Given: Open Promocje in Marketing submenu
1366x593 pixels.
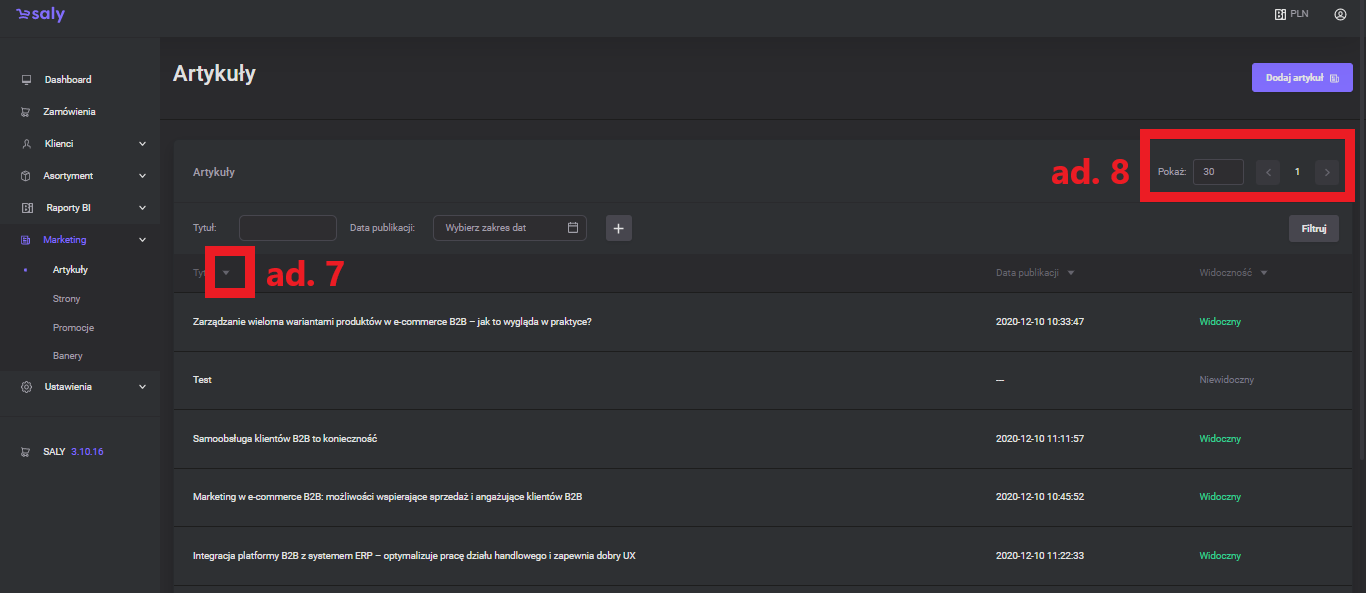Looking at the screenshot, I should coord(73,328).
